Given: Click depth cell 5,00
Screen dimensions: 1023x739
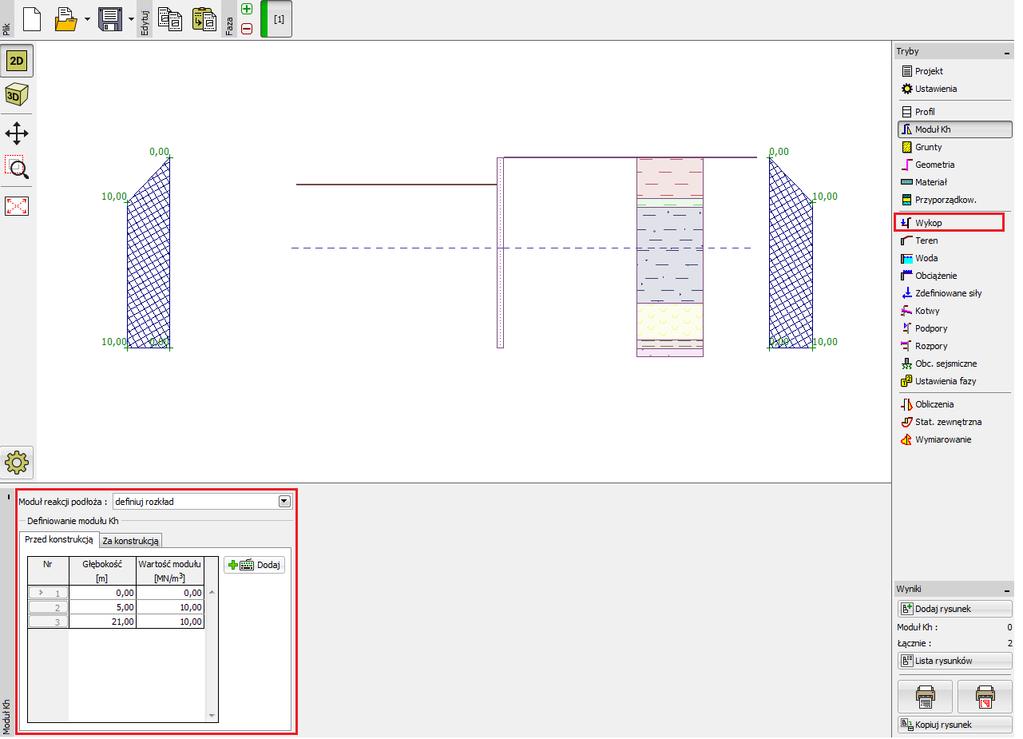Looking at the screenshot, I should [102, 607].
